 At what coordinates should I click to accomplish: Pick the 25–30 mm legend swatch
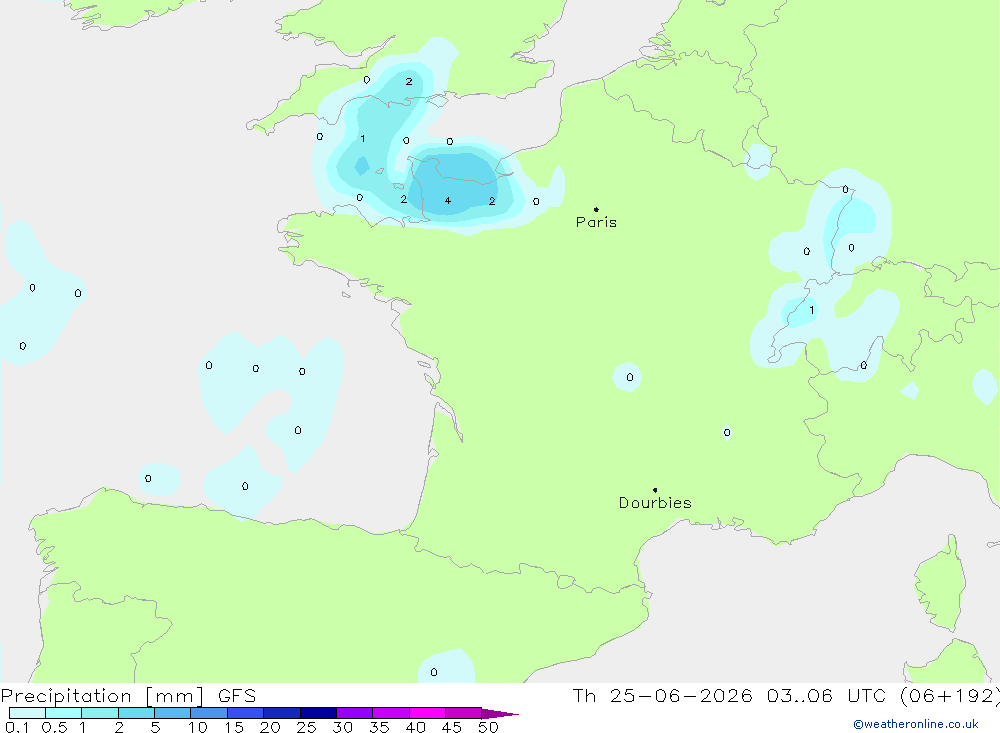pyautogui.click(x=318, y=713)
